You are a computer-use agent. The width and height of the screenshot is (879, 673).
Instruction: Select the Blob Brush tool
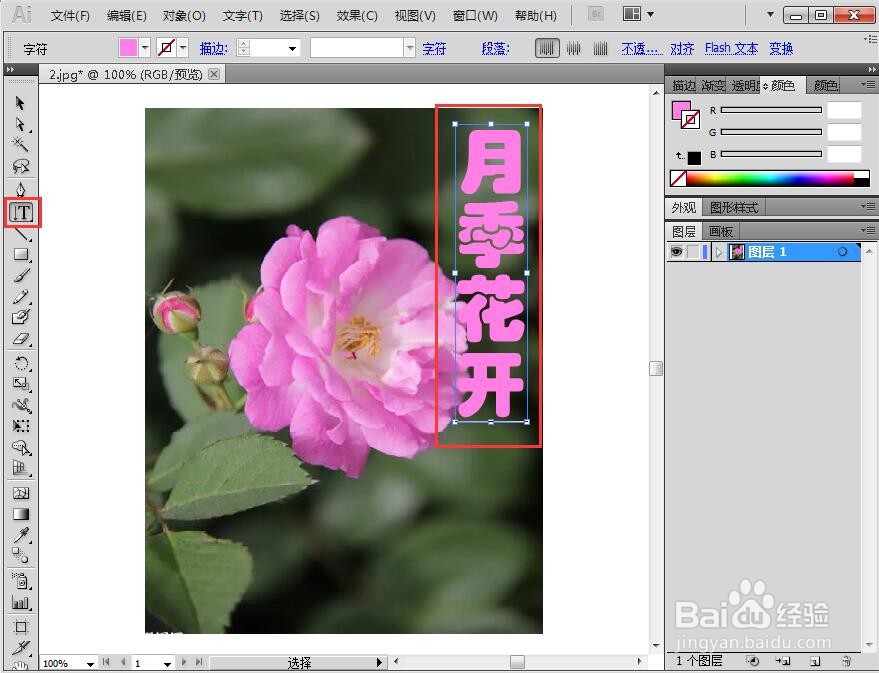[x=21, y=317]
